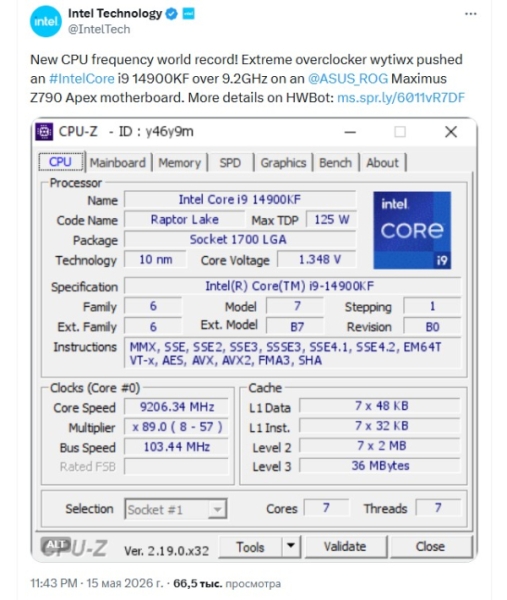Switch to the Mainboard tab
Viewport: 507px width, 600px height.
(x=118, y=163)
